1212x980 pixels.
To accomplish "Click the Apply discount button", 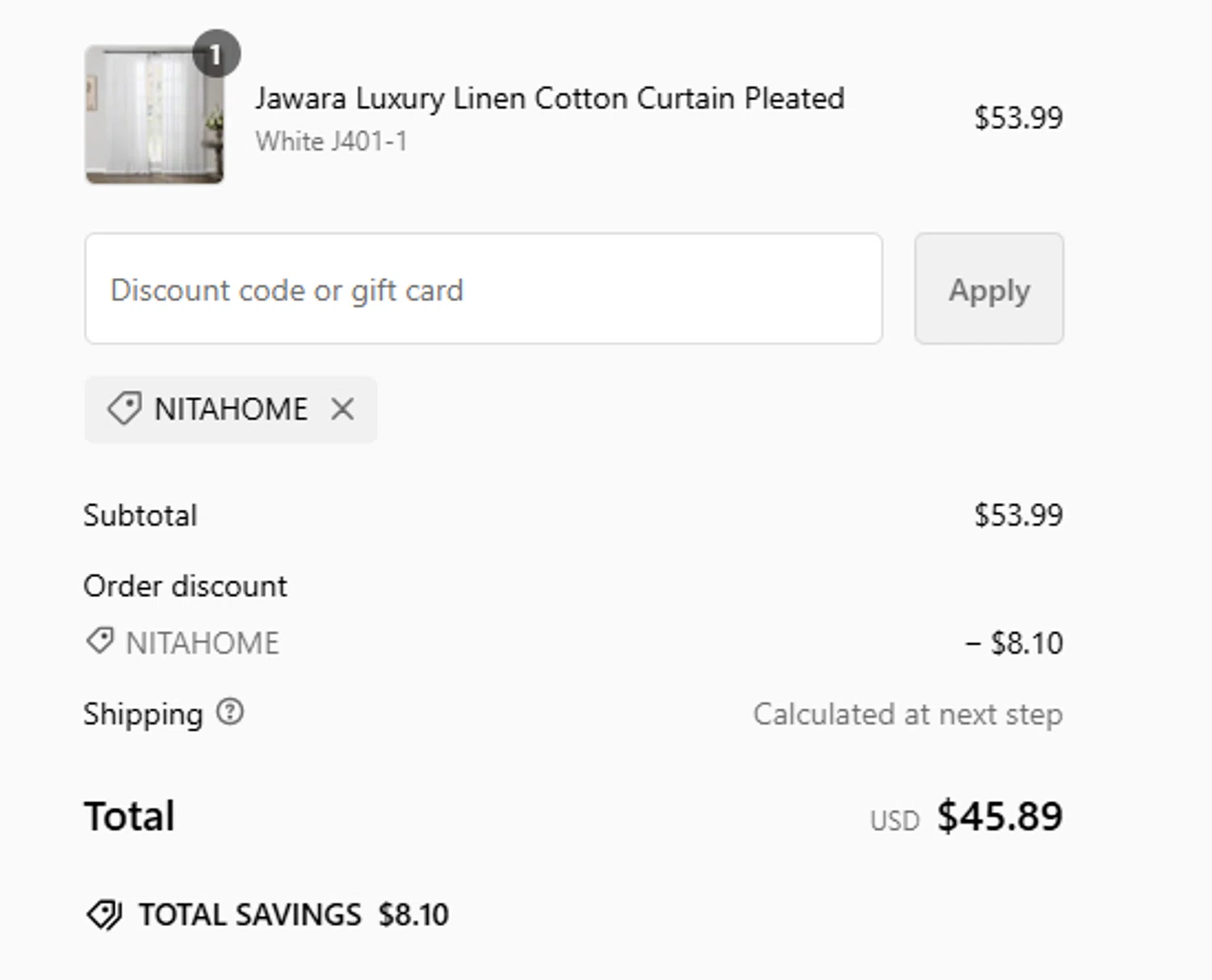I will (x=988, y=289).
